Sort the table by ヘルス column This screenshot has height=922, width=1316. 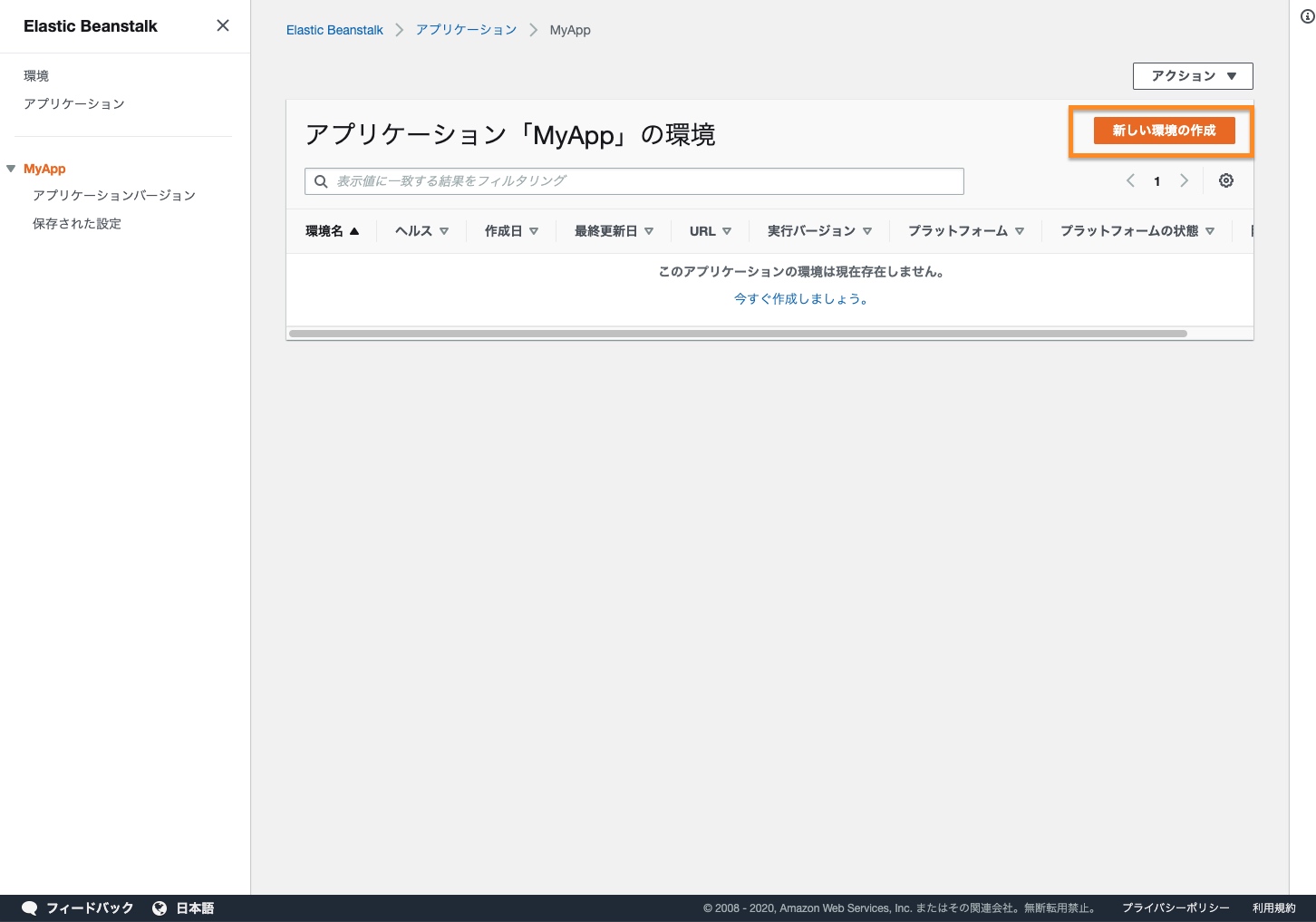[x=421, y=231]
